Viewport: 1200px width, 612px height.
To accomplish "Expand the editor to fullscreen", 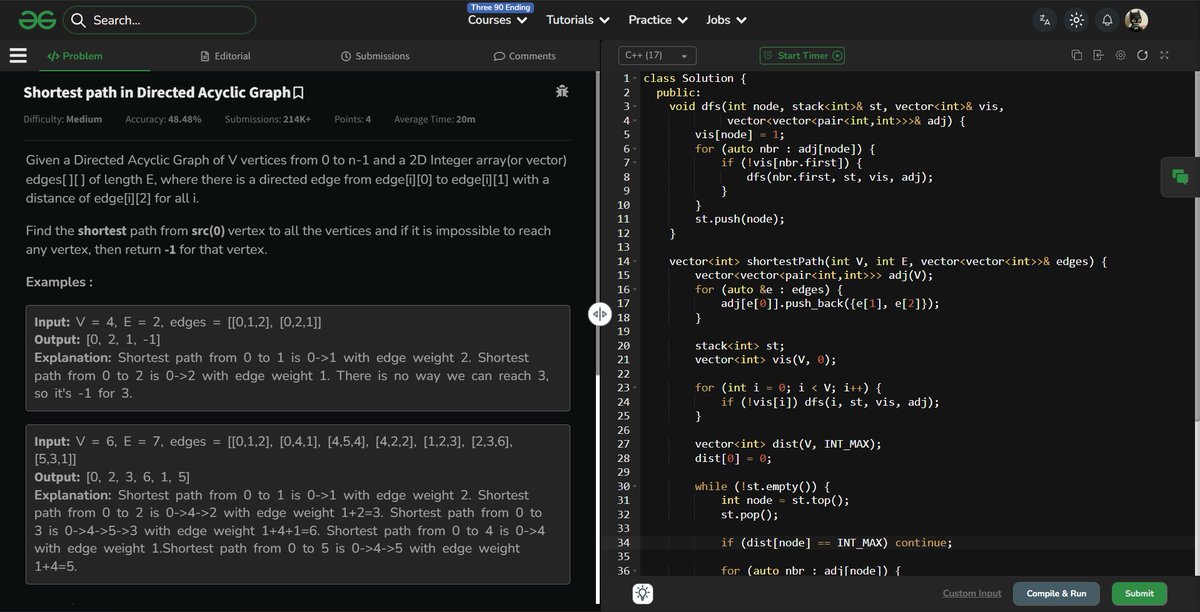I will tap(1164, 56).
